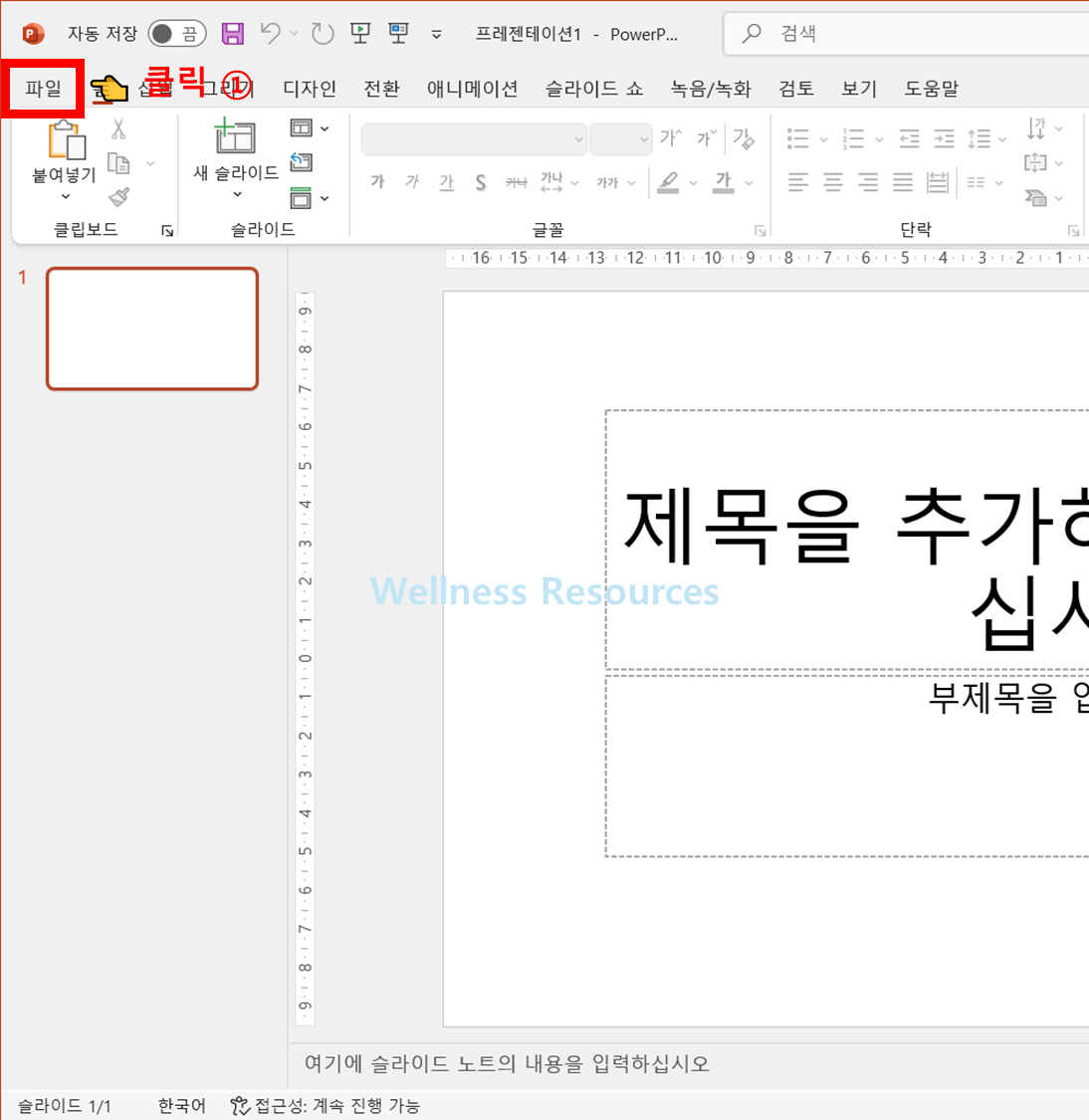The image size is (1089, 1120).
Task: Open the font color dropdown arrow
Action: [x=749, y=183]
